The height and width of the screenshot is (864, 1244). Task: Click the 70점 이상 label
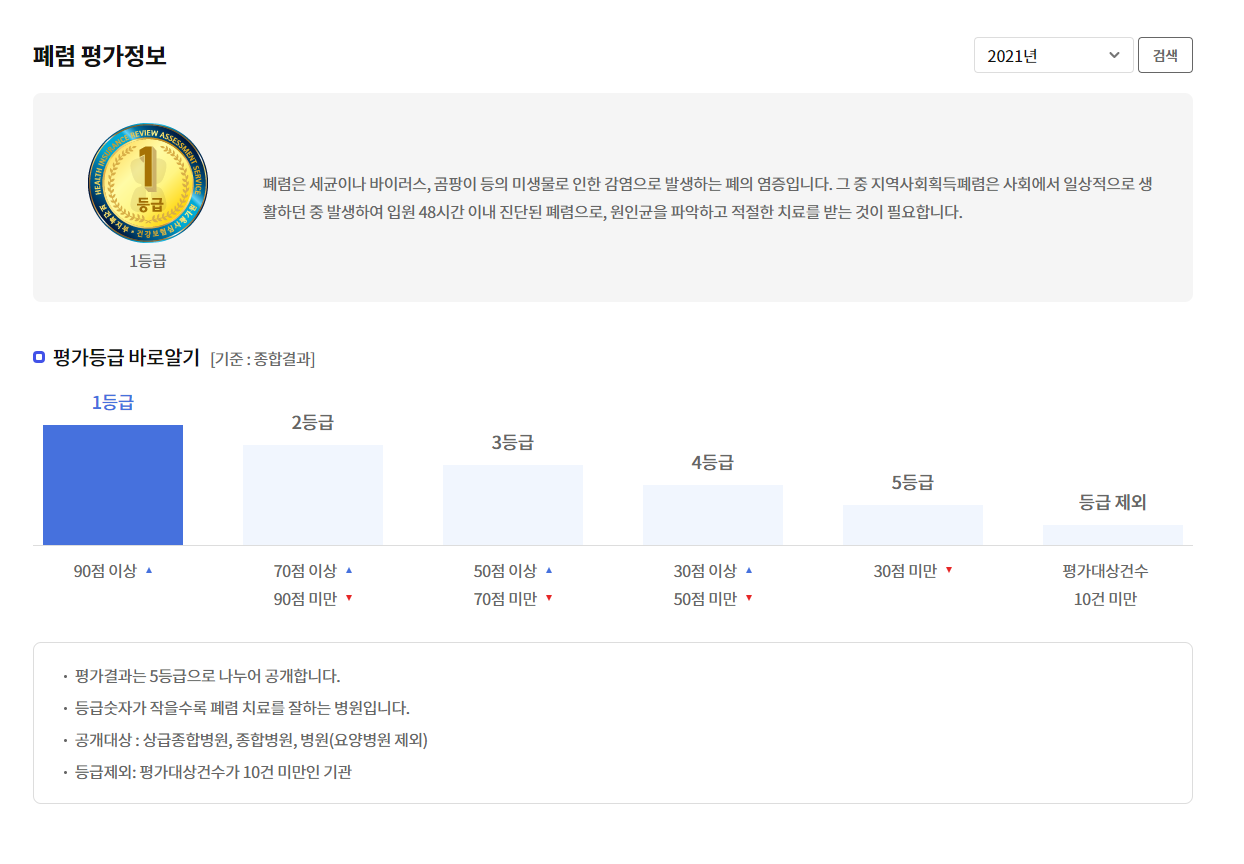click(x=305, y=571)
